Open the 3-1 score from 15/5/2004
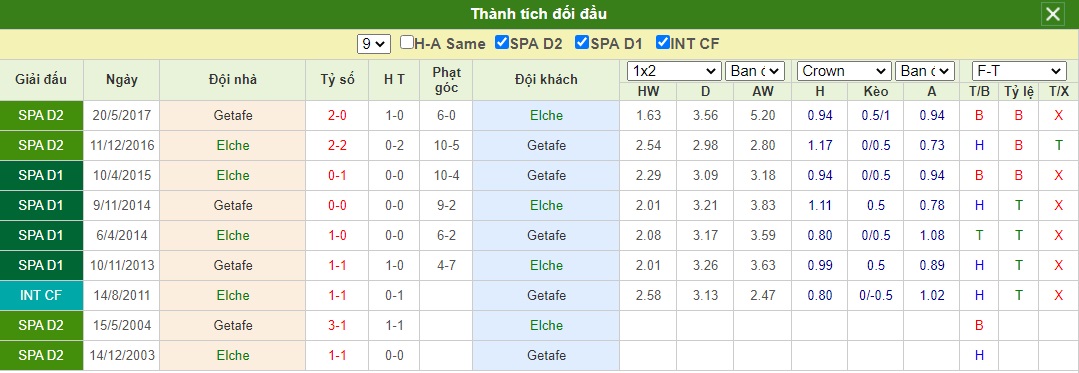Viewport: 1079px width, 373px height. pos(337,325)
